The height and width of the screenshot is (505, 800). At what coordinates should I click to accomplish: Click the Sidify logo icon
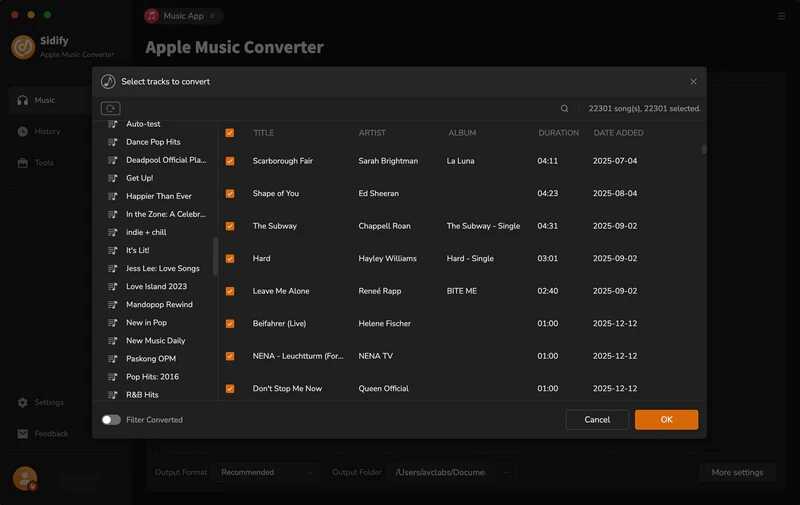(23, 47)
